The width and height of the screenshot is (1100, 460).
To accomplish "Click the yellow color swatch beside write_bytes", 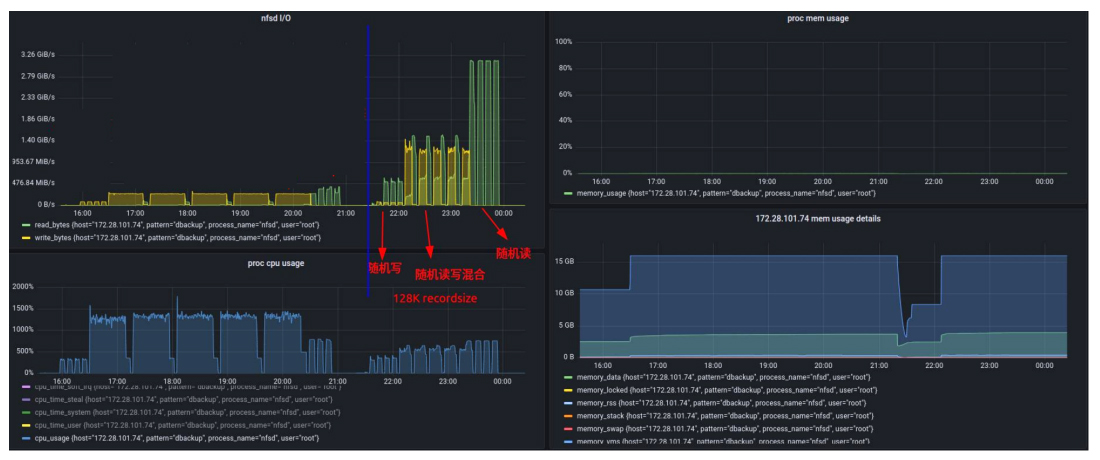I will coord(26,238).
